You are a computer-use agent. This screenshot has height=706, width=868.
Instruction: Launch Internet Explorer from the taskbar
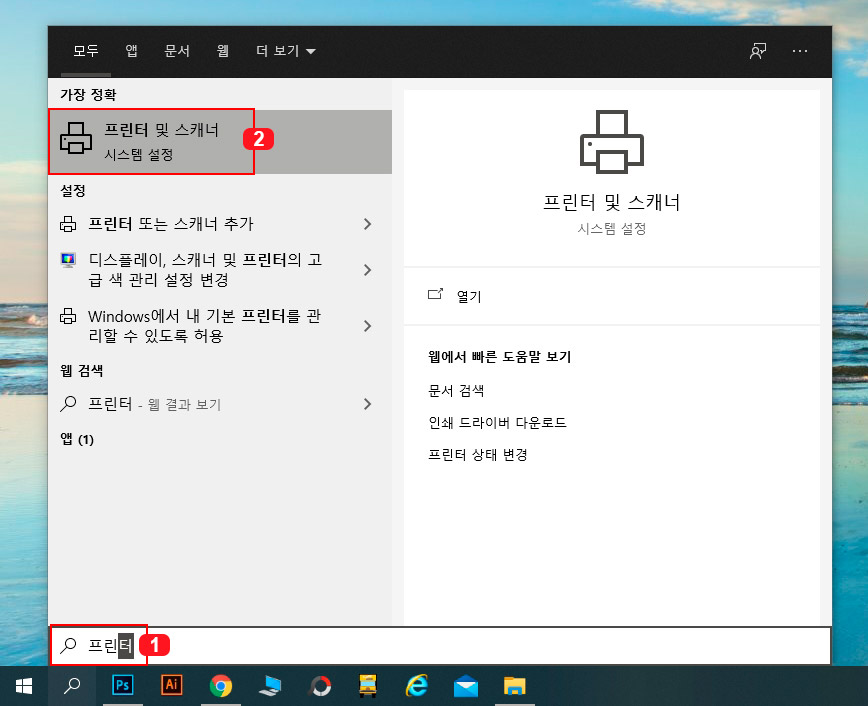417,687
